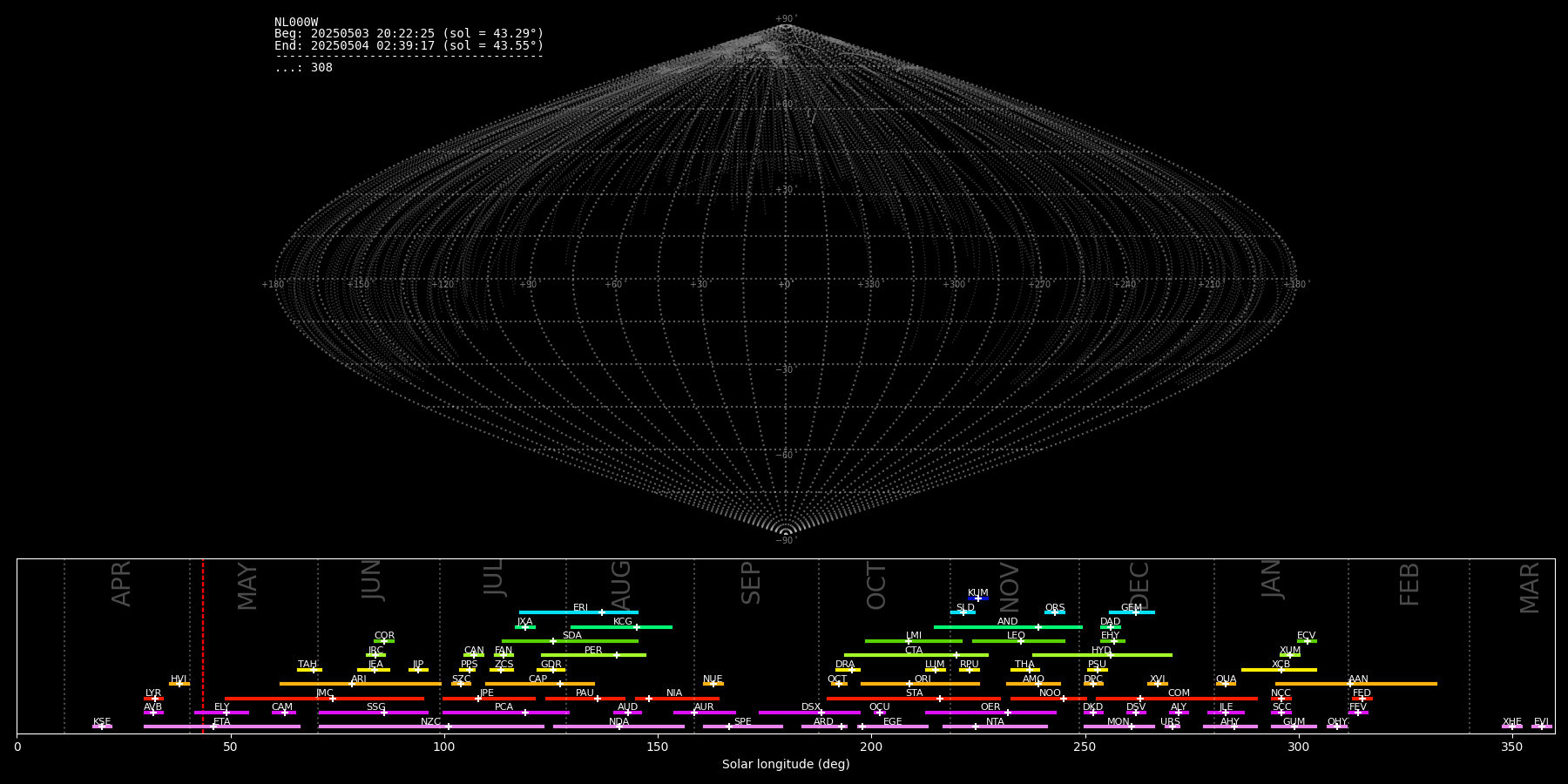Click the station name NL000W
Viewport: 1568px width, 784px height.
point(296,23)
